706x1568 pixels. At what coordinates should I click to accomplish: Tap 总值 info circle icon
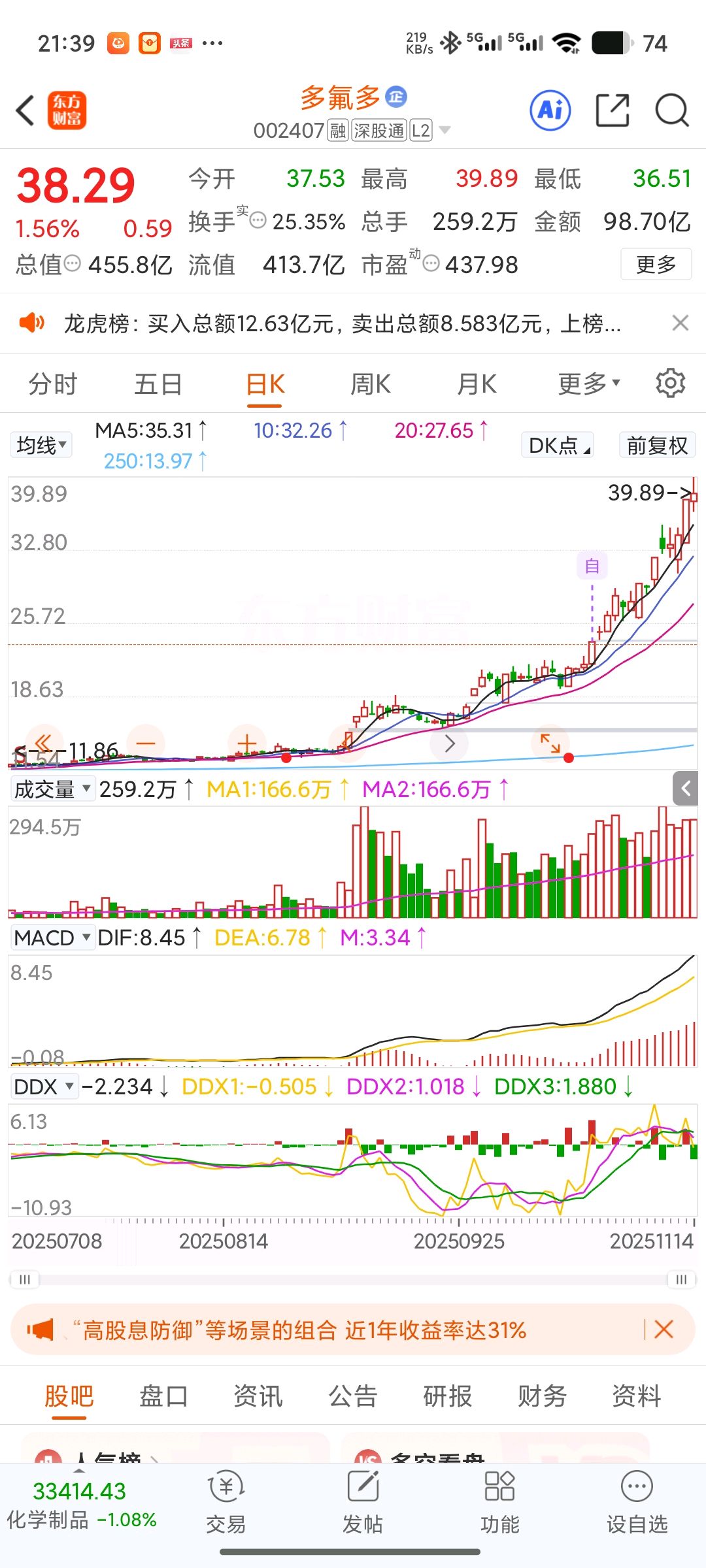click(73, 263)
